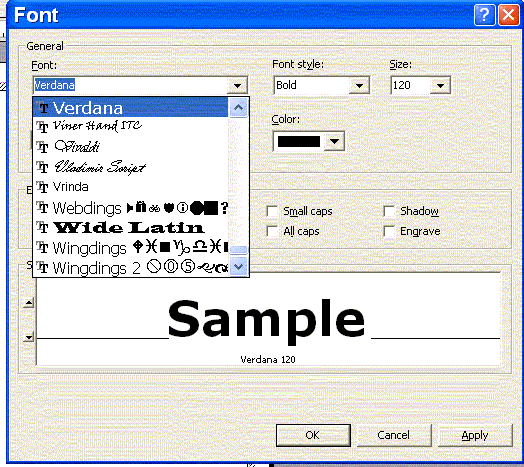Open the black Color swatch picker

308,141
